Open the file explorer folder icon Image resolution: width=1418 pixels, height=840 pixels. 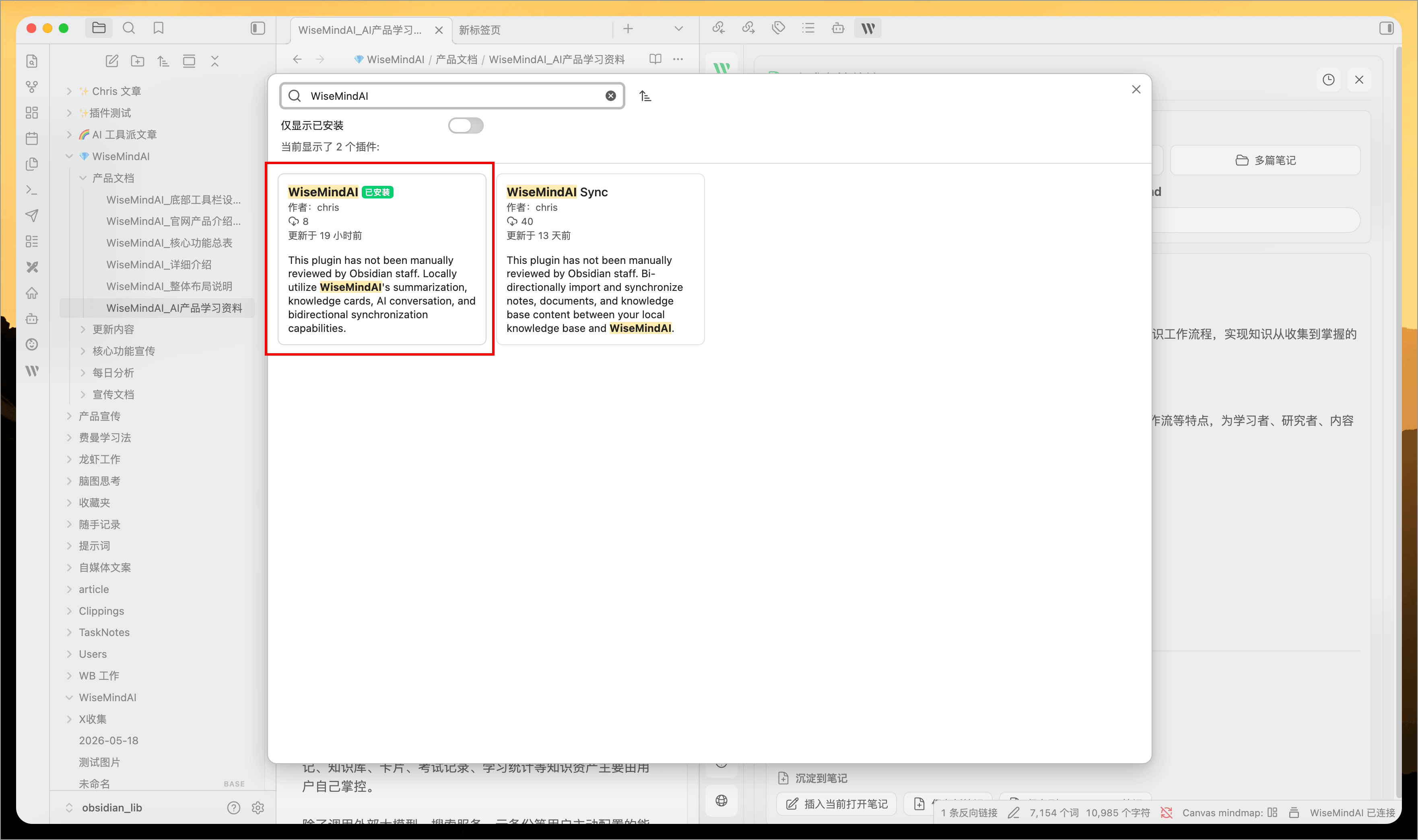(x=99, y=28)
